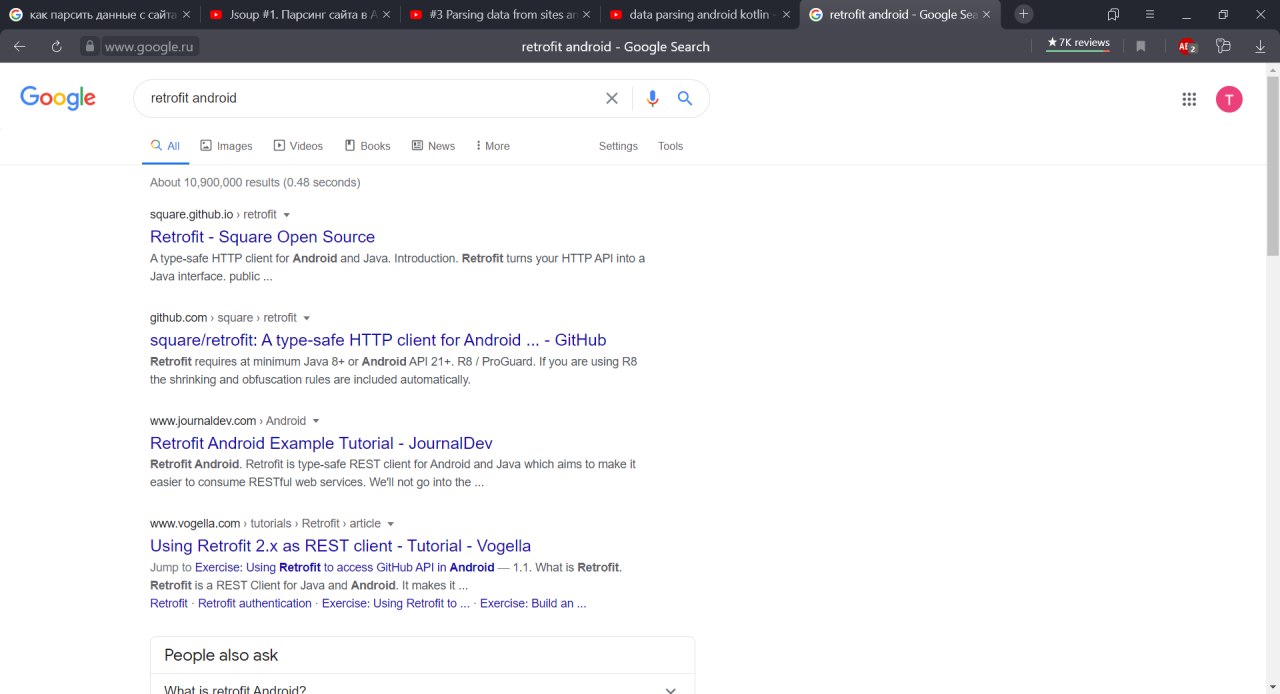Expand www.journaldev.com result options arrow

[316, 421]
